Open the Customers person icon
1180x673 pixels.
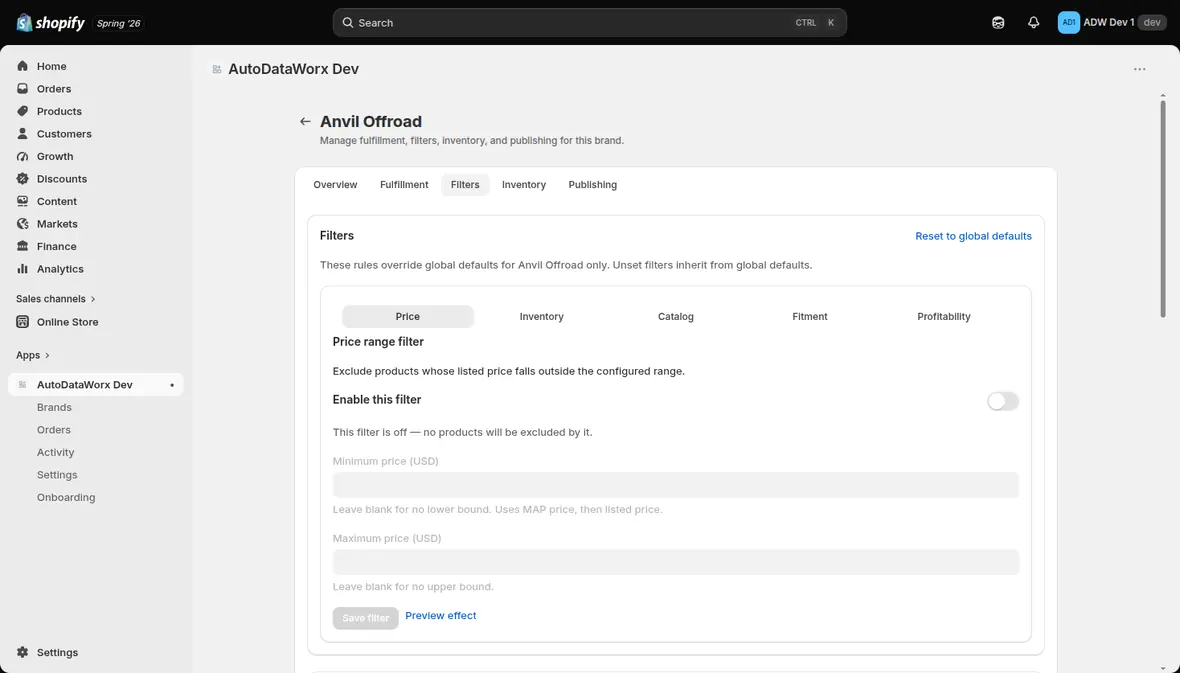23,134
